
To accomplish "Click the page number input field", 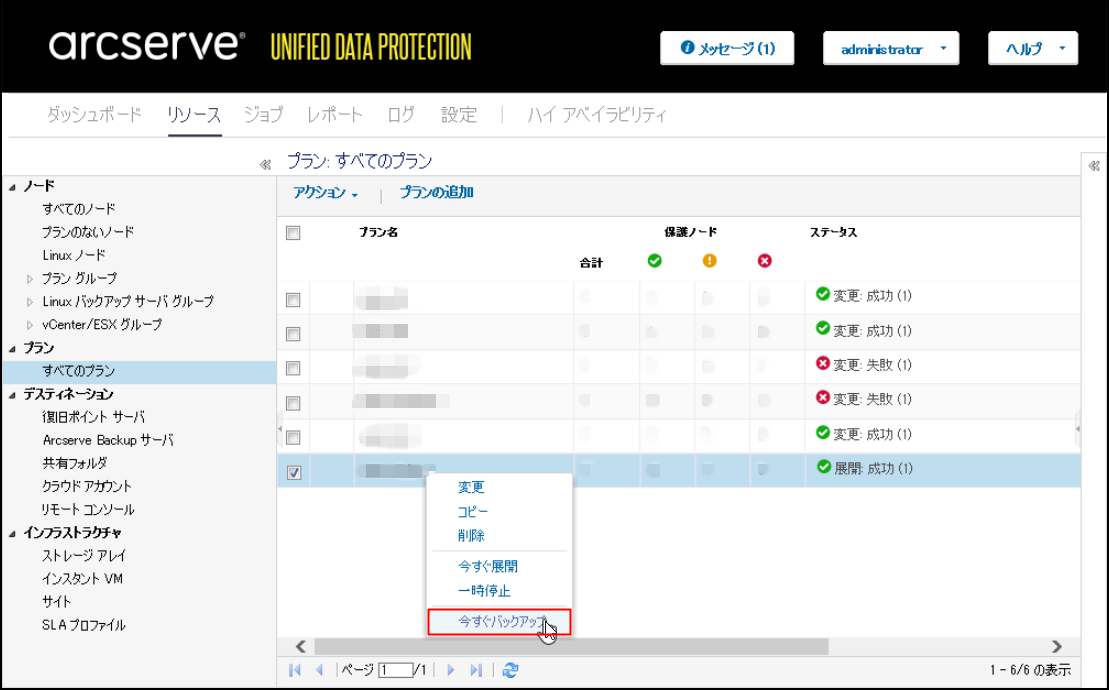I will (x=395, y=669).
